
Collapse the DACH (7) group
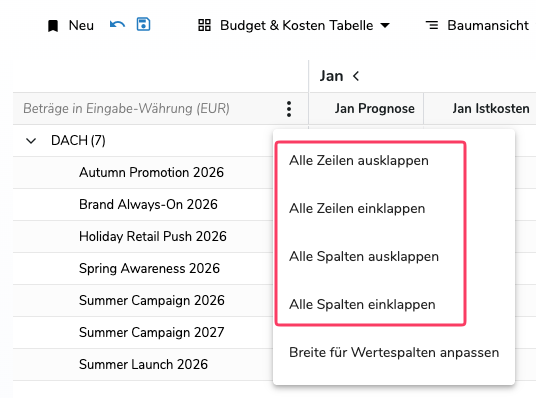click(x=31, y=141)
